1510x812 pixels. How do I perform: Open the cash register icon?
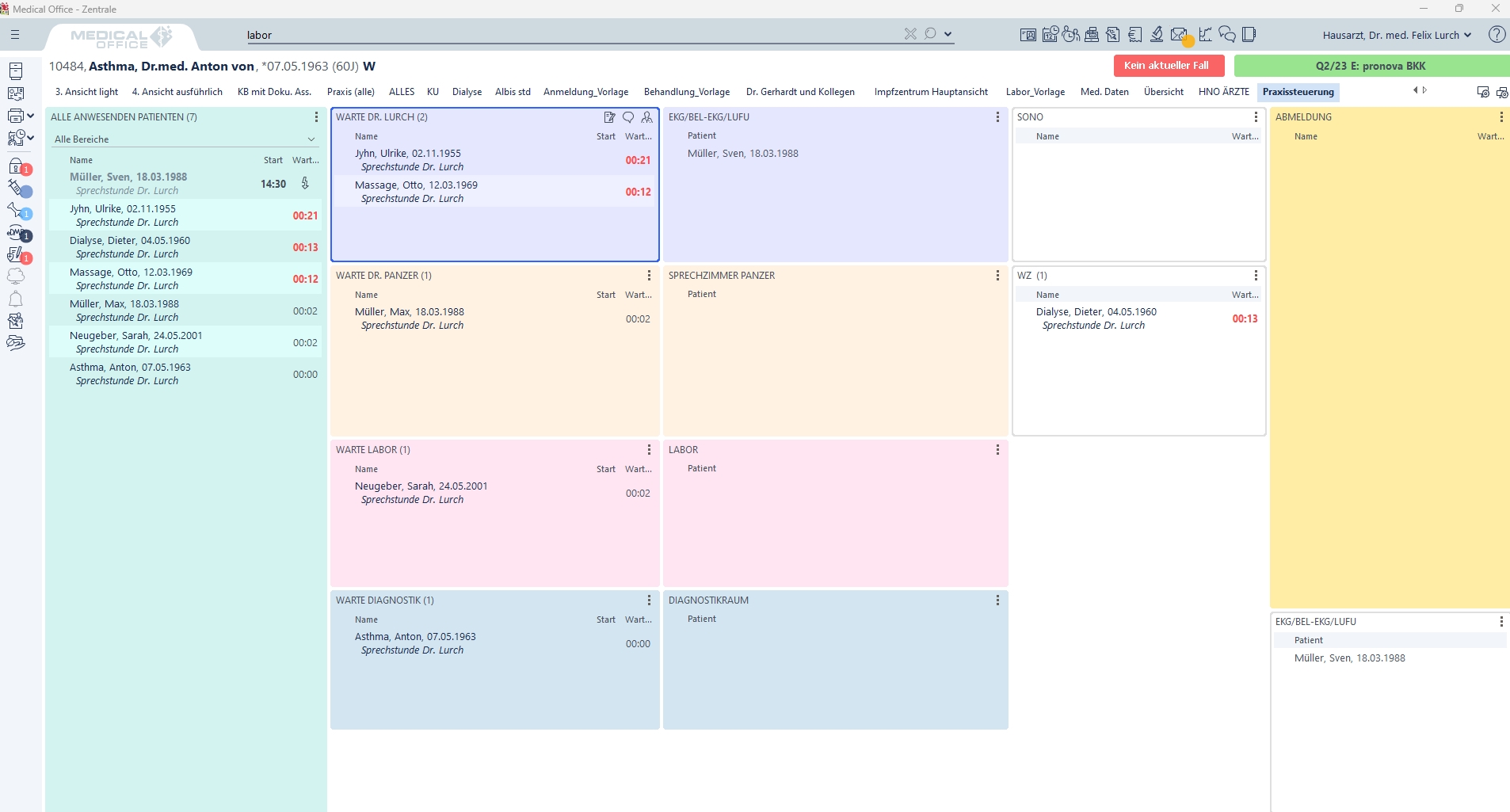(1092, 34)
